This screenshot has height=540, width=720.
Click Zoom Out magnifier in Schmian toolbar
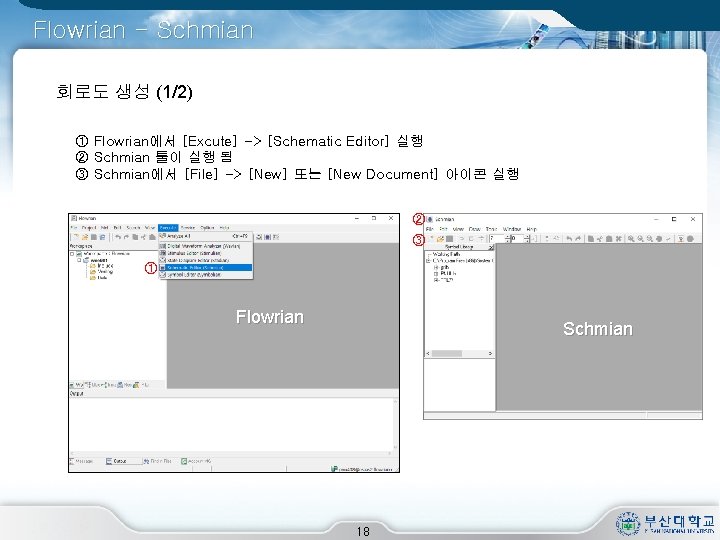[x=640, y=239]
